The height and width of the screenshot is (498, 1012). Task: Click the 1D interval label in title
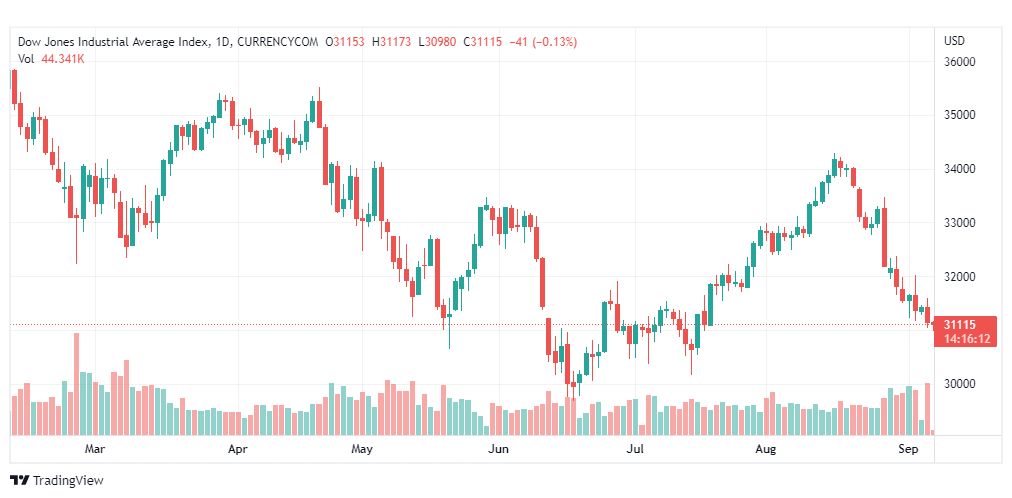pyautogui.click(x=223, y=42)
